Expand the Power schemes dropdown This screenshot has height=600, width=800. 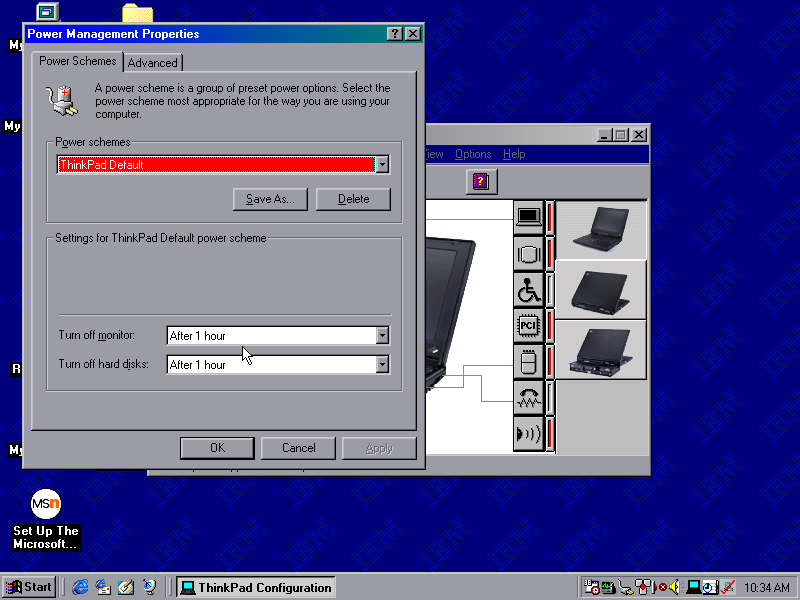click(381, 165)
